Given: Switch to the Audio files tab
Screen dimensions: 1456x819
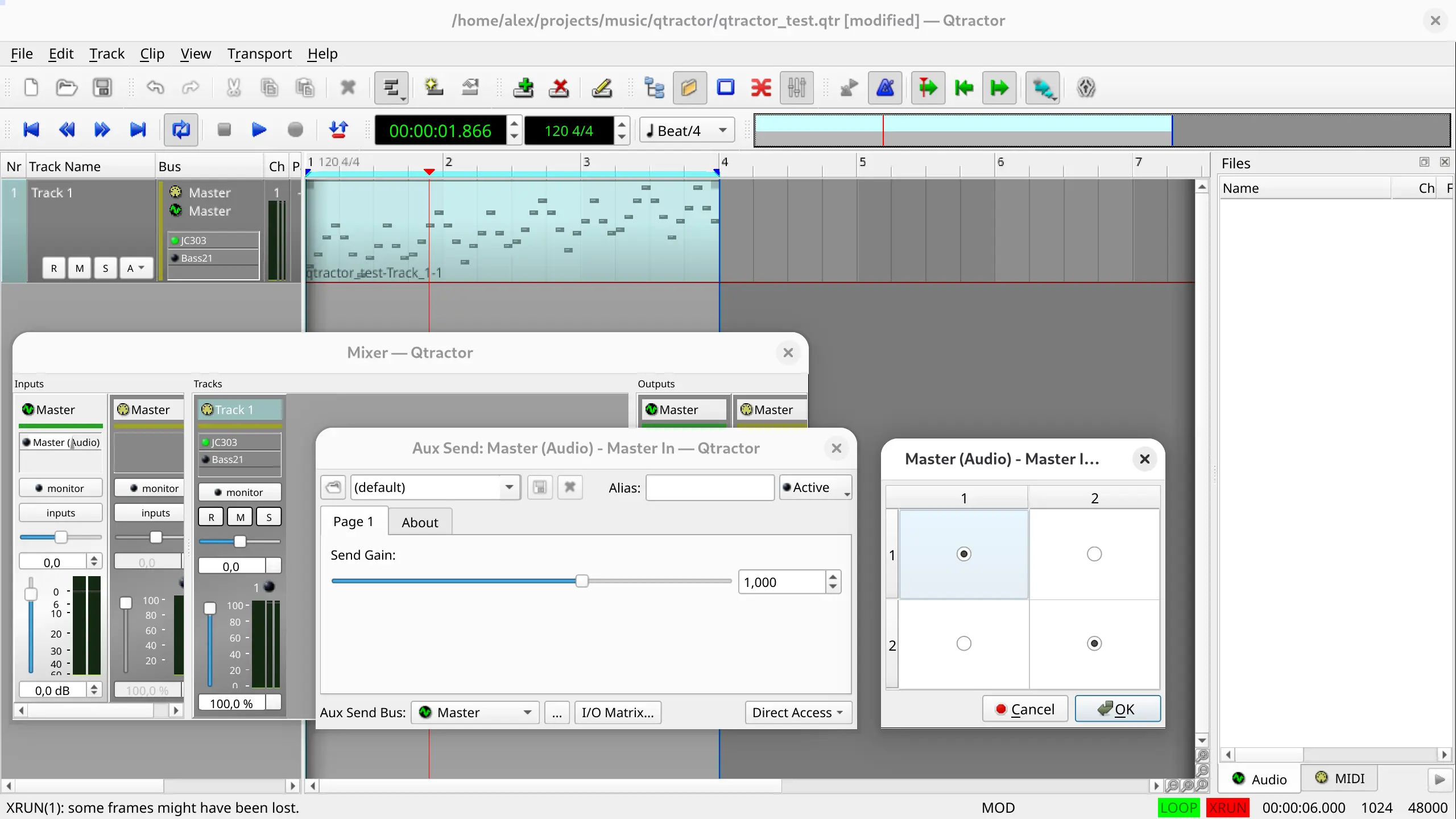Looking at the screenshot, I should [1260, 779].
